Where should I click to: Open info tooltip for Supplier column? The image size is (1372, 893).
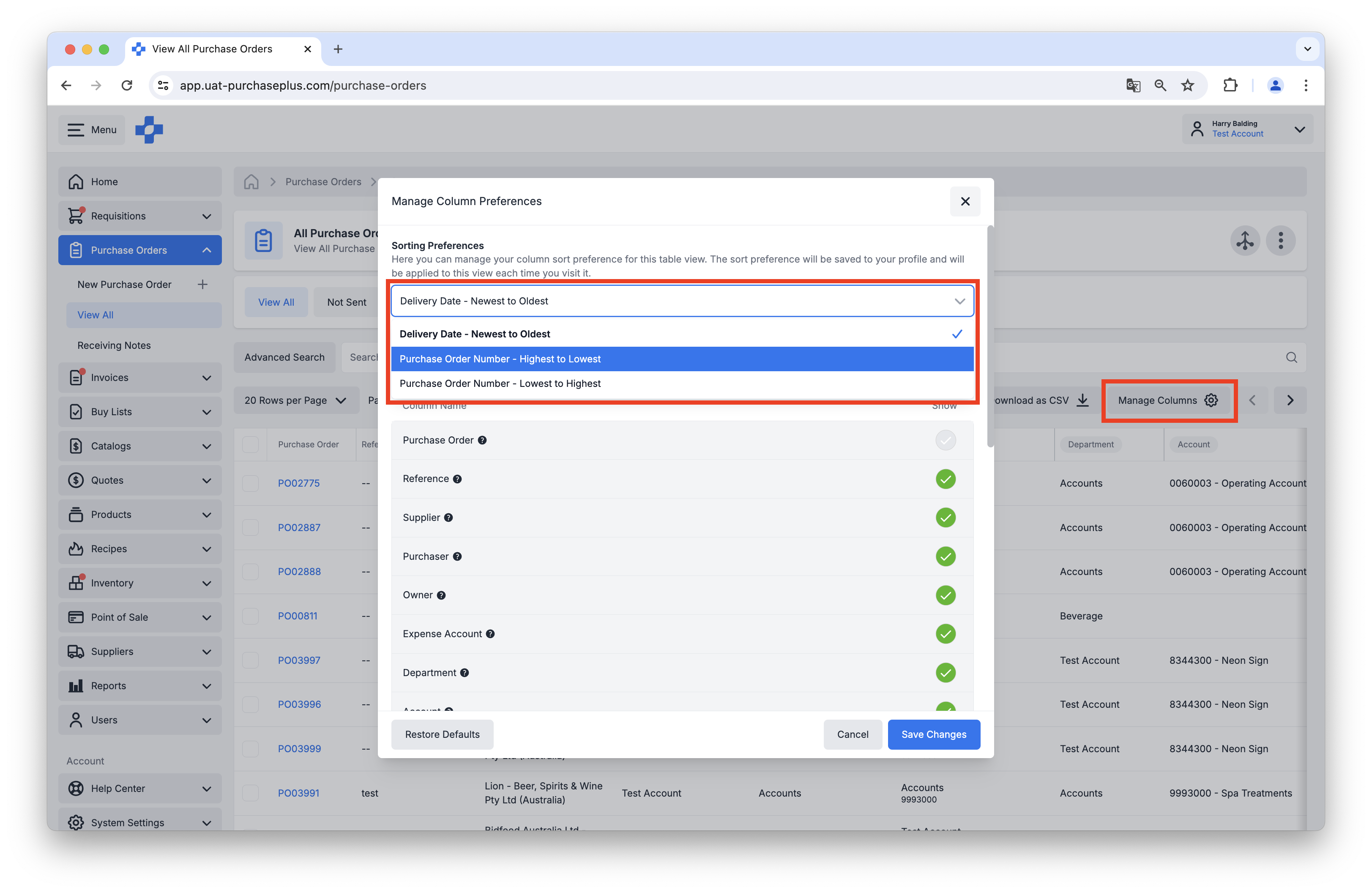pos(448,518)
